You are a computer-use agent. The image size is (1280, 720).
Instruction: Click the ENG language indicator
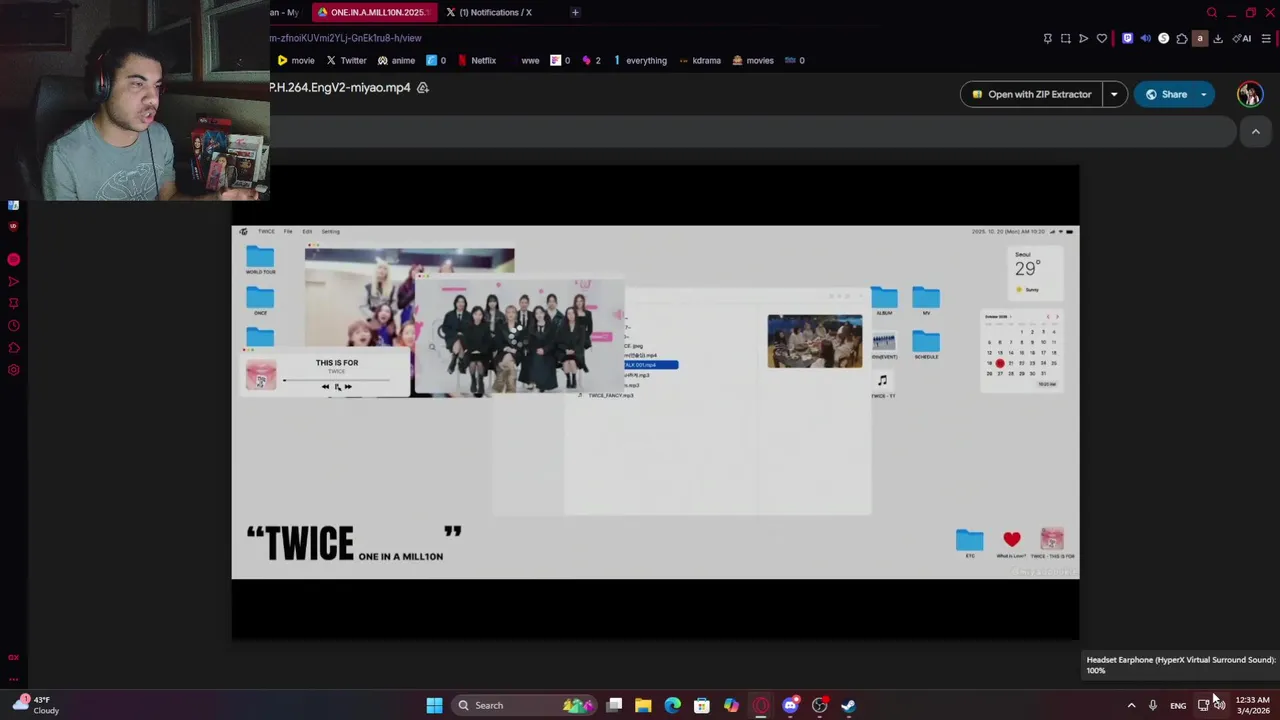click(x=1178, y=706)
